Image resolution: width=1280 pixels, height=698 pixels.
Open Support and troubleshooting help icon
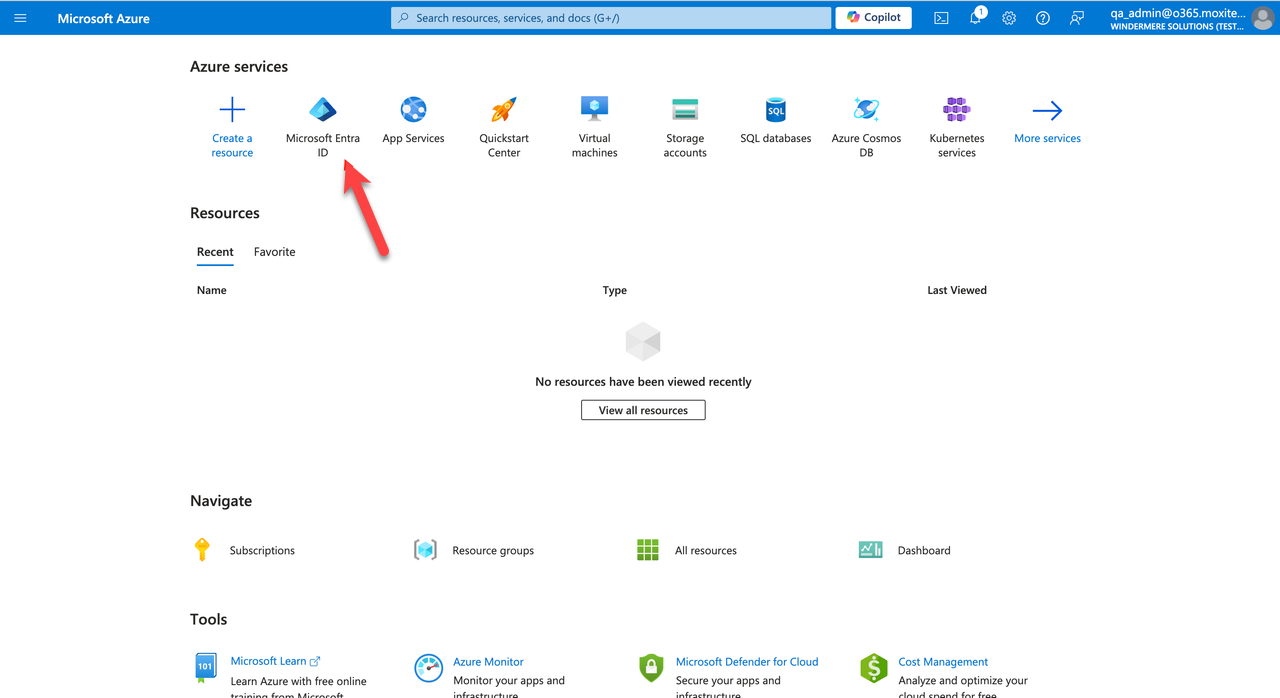1043,18
